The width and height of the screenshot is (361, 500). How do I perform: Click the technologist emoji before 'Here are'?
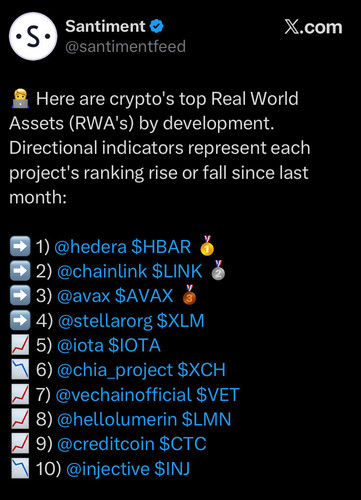point(20,99)
